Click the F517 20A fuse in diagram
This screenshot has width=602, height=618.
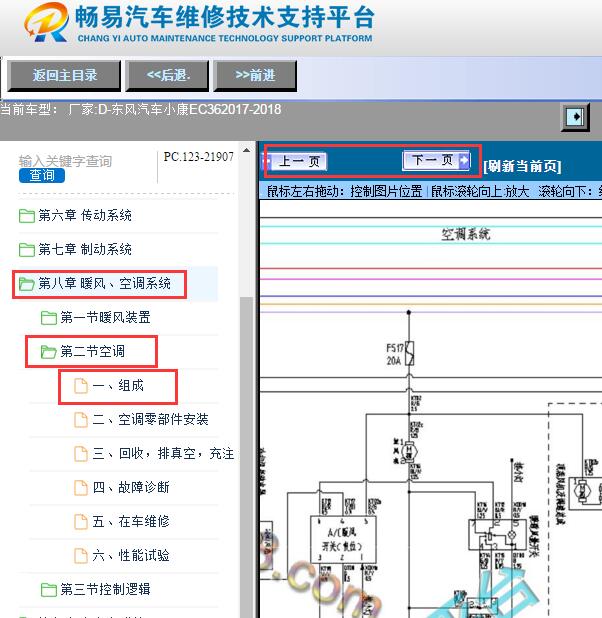tap(410, 353)
